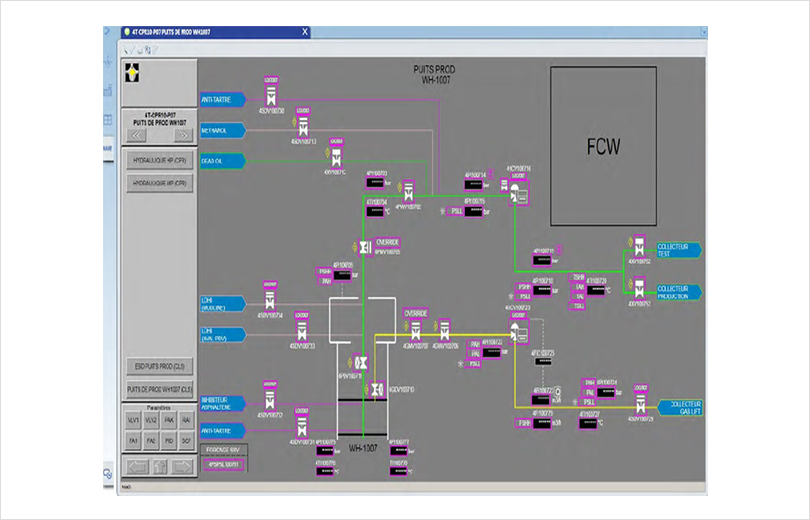
Task: Go to next display with double-right arrows
Action: click(x=183, y=135)
